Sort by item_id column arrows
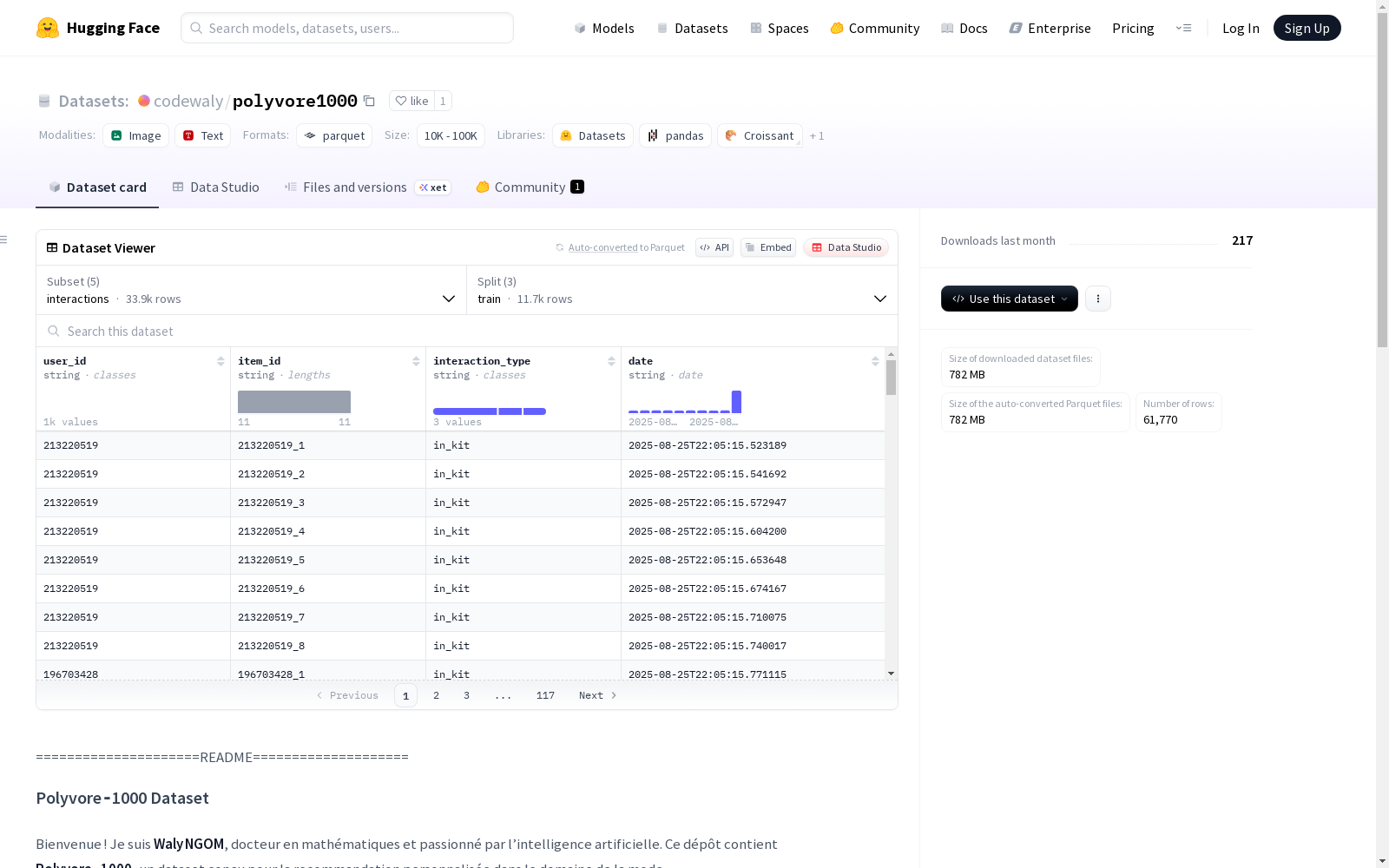Viewport: 1389px width, 868px height. click(416, 361)
